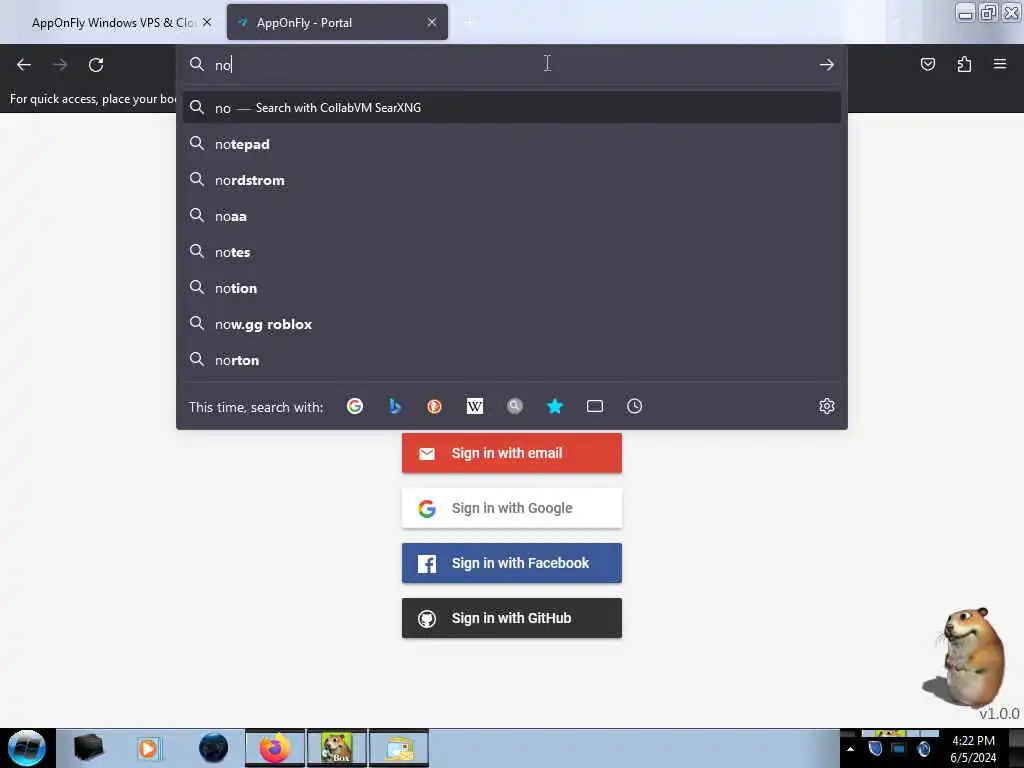Click Sign in with Facebook button
The width and height of the screenshot is (1024, 768).
coord(511,563)
